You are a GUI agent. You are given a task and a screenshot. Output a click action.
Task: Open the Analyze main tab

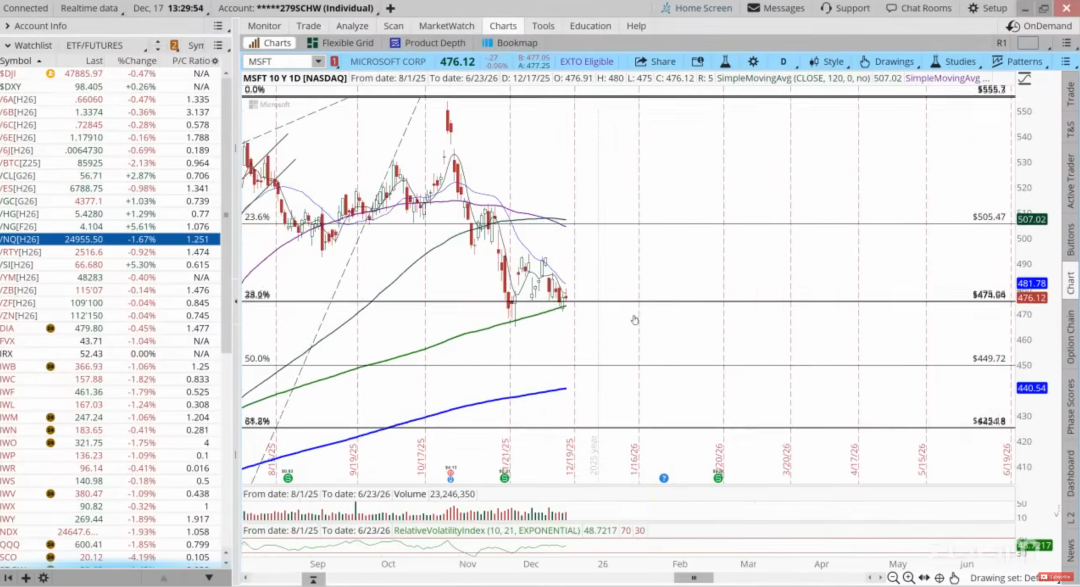coord(352,25)
